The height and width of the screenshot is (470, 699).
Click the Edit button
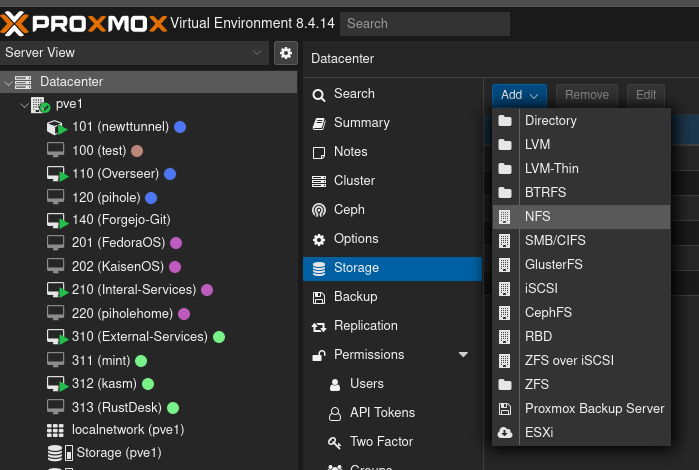click(646, 95)
